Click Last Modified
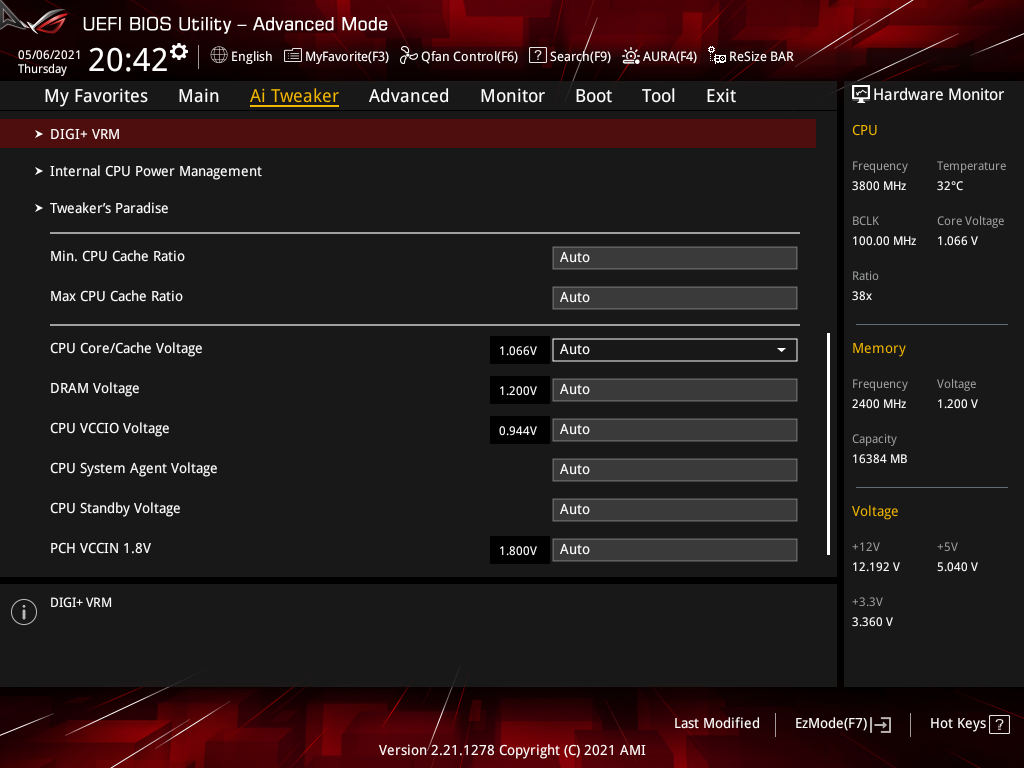 (x=716, y=724)
